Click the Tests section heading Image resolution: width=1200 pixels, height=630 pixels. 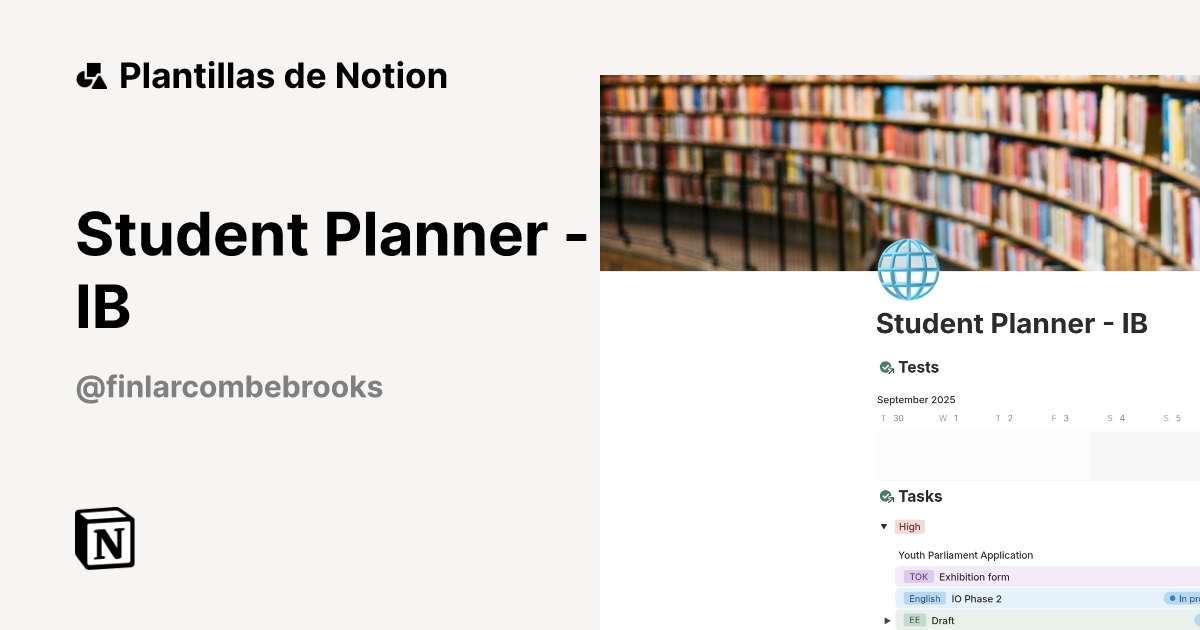(918, 367)
